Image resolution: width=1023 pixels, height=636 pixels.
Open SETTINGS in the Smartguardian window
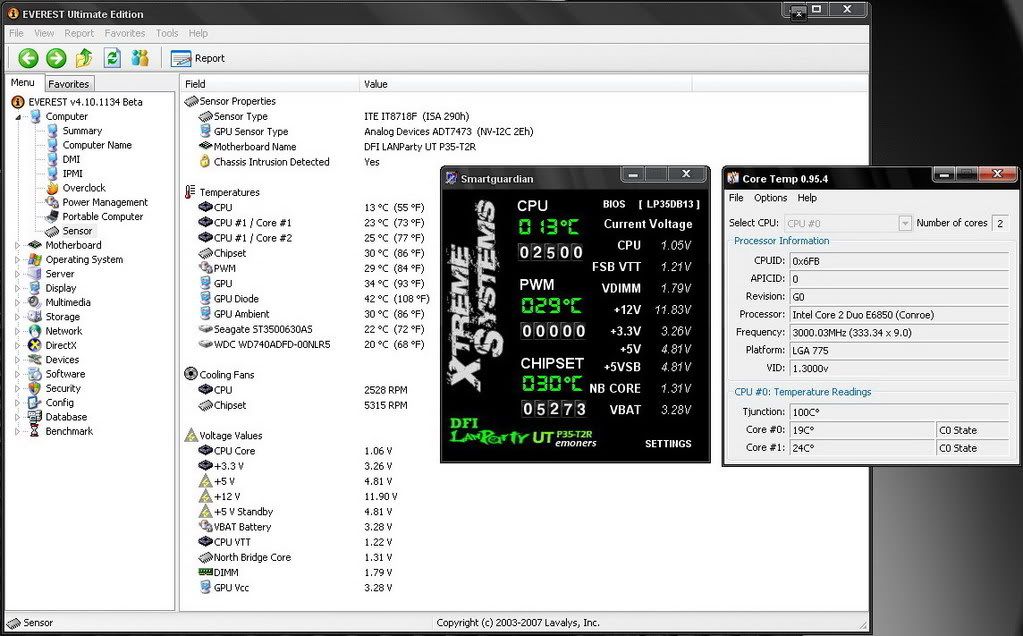click(667, 443)
